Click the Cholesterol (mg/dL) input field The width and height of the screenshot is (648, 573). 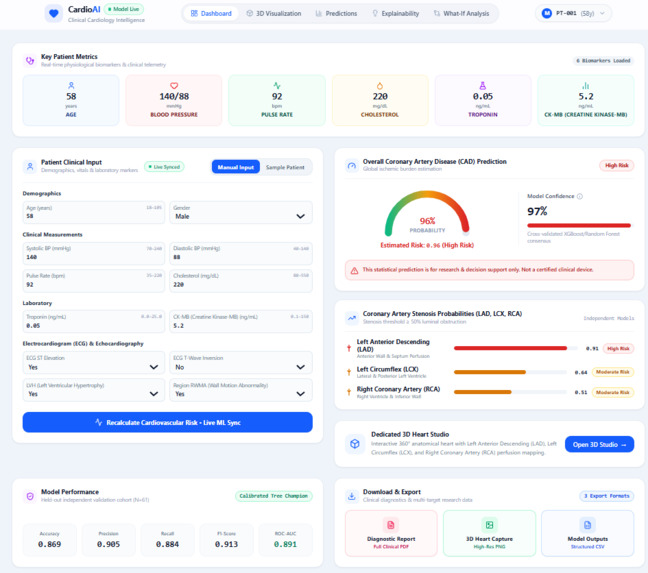[x=241, y=281]
